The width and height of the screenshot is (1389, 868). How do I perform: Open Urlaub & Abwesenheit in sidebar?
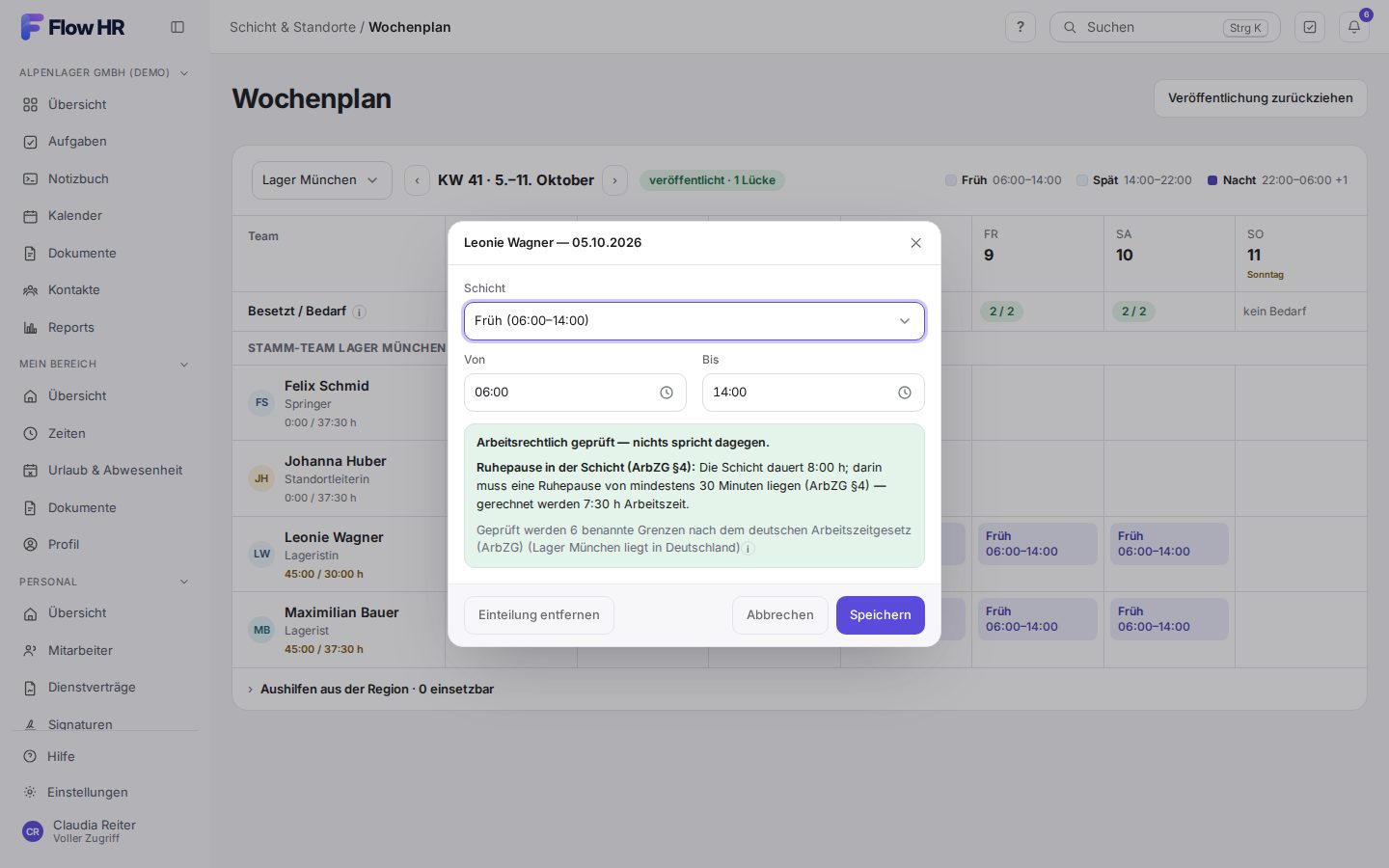coord(105,470)
